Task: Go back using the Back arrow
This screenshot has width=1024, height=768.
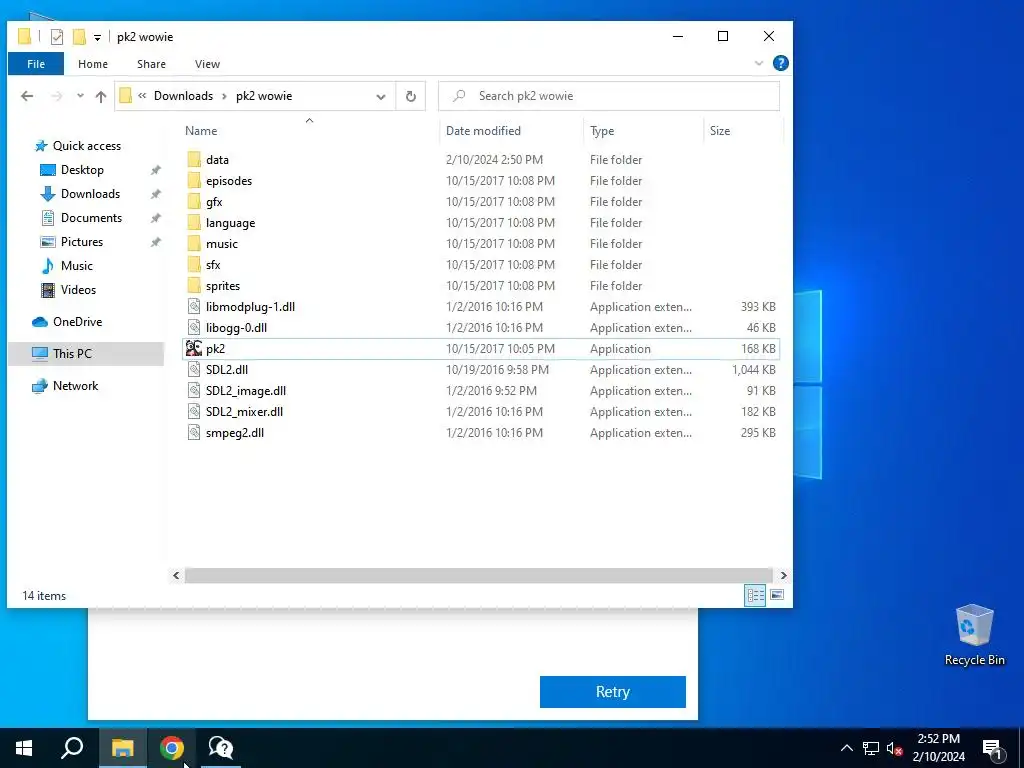Action: tap(27, 96)
